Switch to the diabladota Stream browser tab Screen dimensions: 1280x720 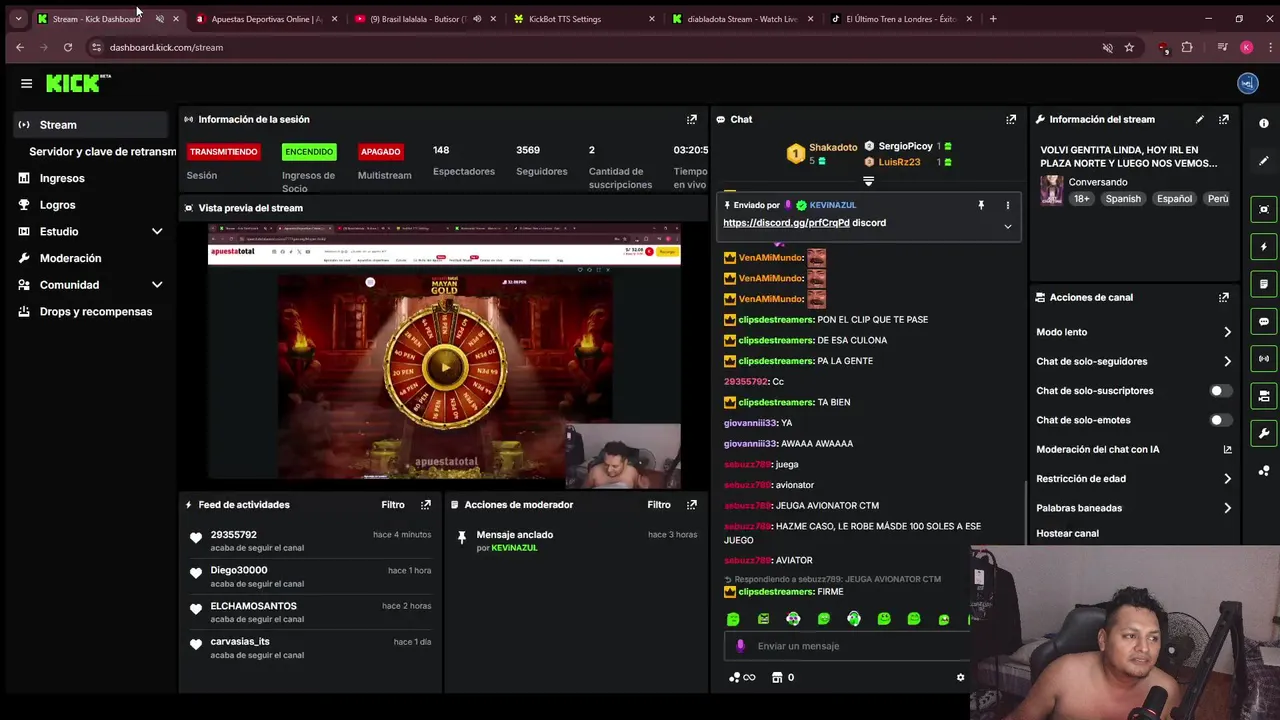click(741, 19)
